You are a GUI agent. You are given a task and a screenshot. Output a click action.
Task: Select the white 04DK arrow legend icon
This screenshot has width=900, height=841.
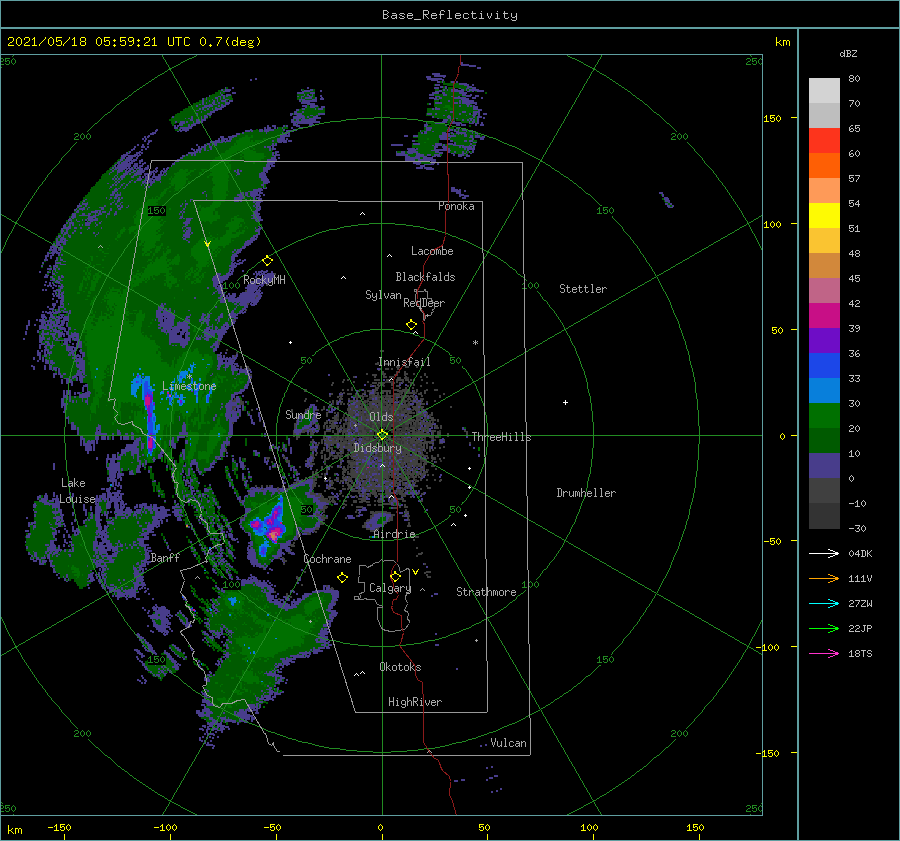tap(824, 553)
